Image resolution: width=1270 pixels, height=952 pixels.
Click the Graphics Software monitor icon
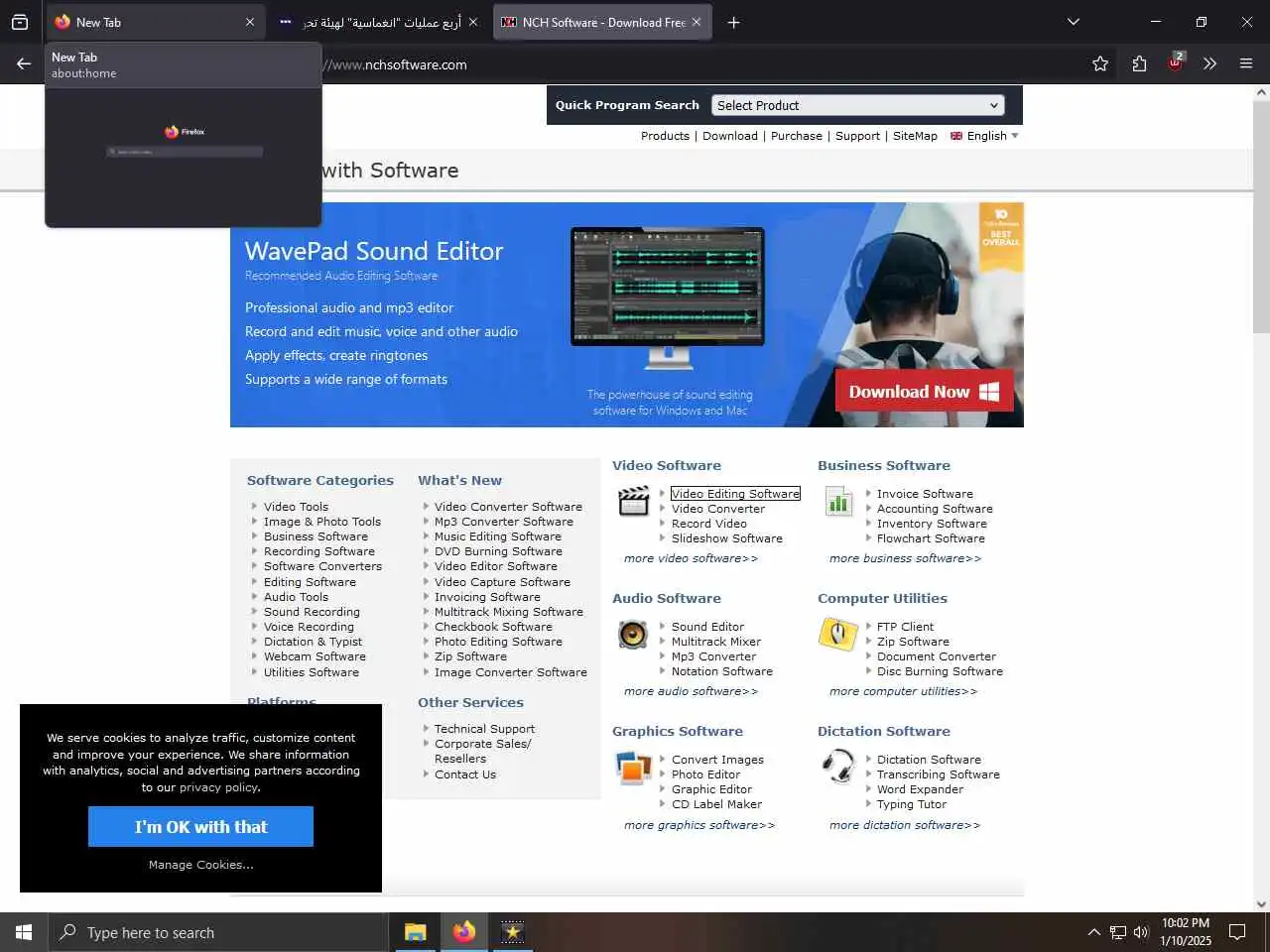(x=633, y=768)
